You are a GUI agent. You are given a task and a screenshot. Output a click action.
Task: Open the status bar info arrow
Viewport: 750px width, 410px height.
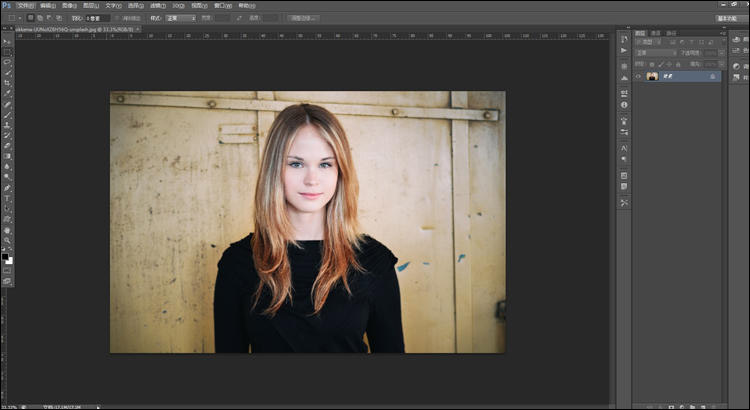pos(98,407)
